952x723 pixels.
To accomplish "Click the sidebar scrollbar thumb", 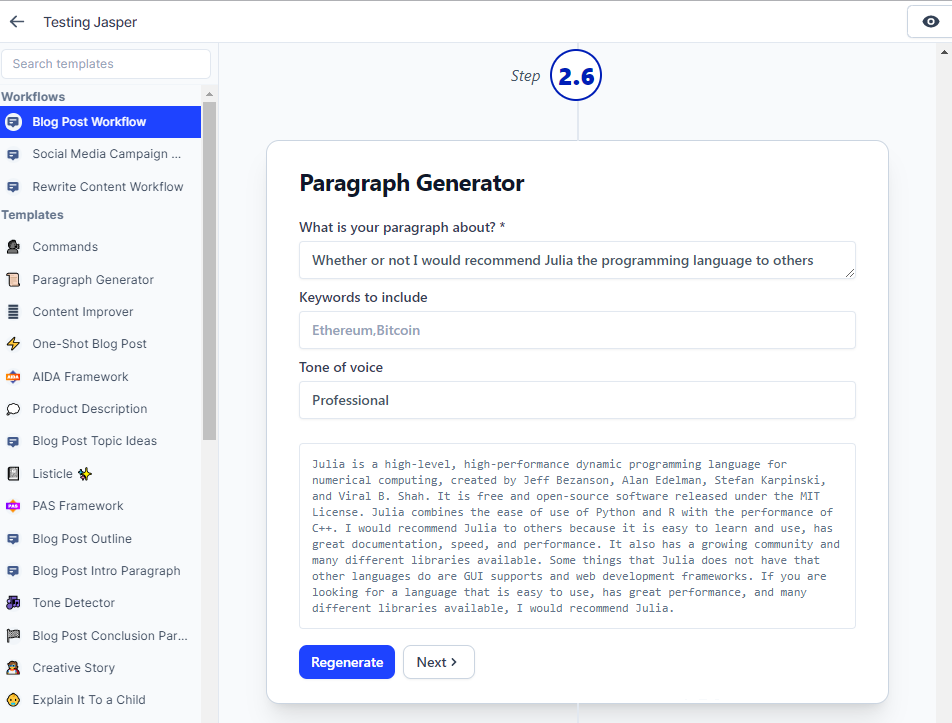I will pyautogui.click(x=209, y=271).
